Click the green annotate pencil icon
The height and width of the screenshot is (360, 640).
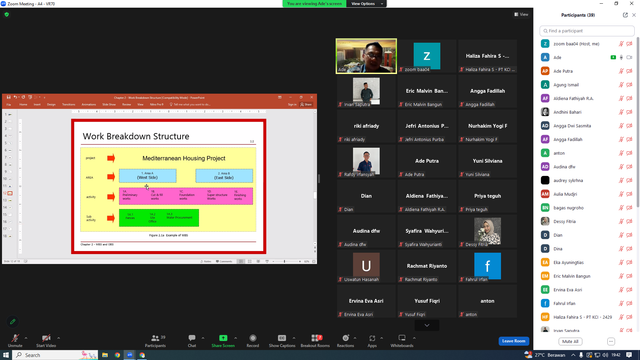pyautogui.click(x=13, y=322)
